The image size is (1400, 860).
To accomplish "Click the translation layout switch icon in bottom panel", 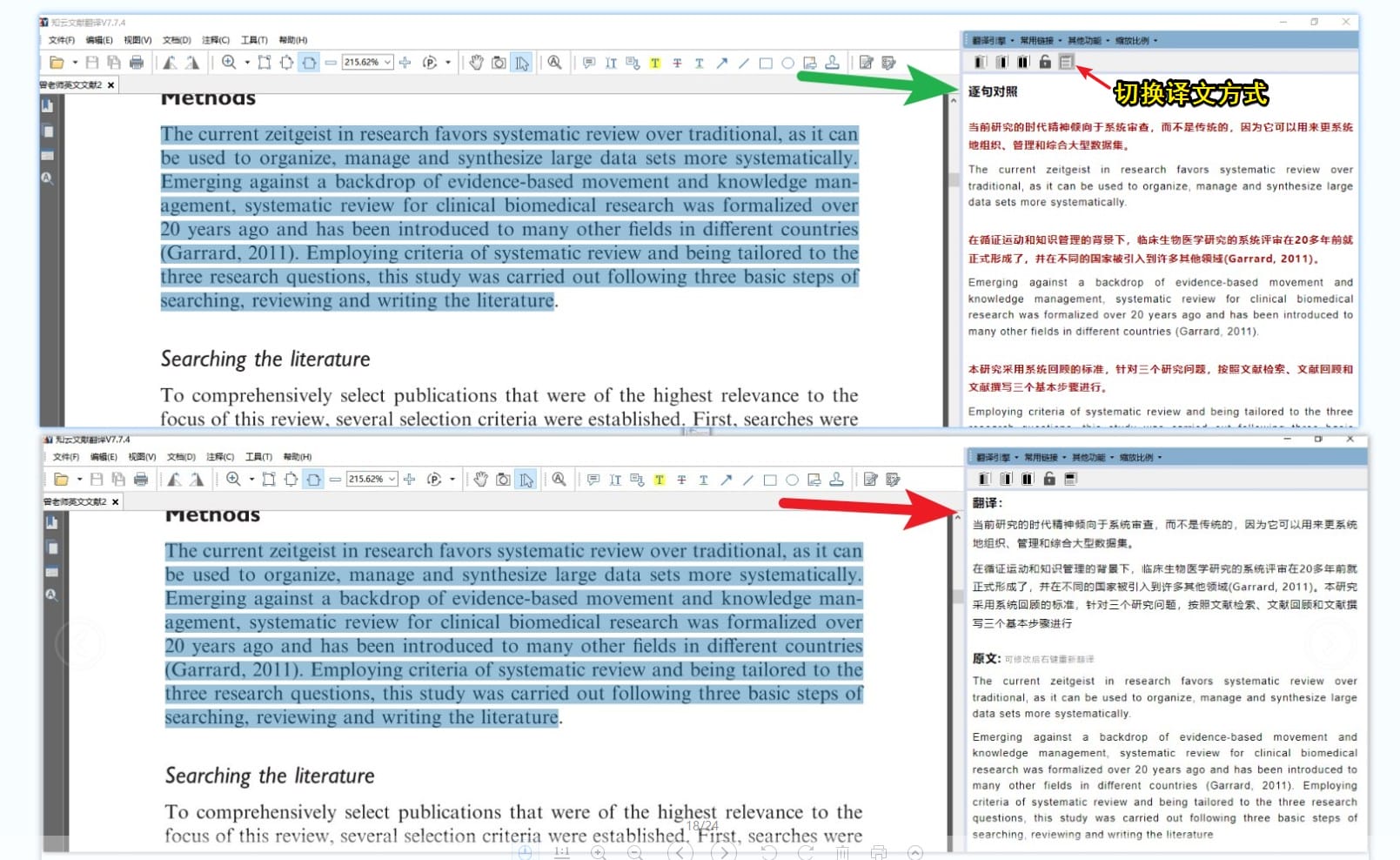I will (x=1071, y=479).
